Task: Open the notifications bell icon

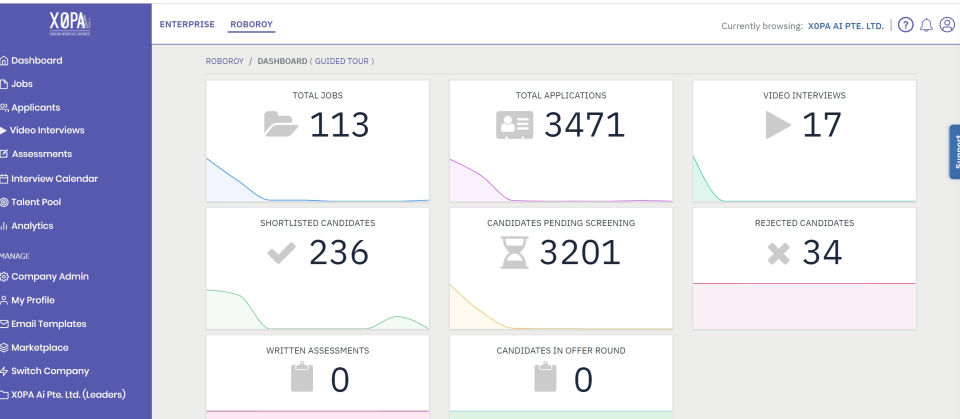Action: pyautogui.click(x=926, y=25)
